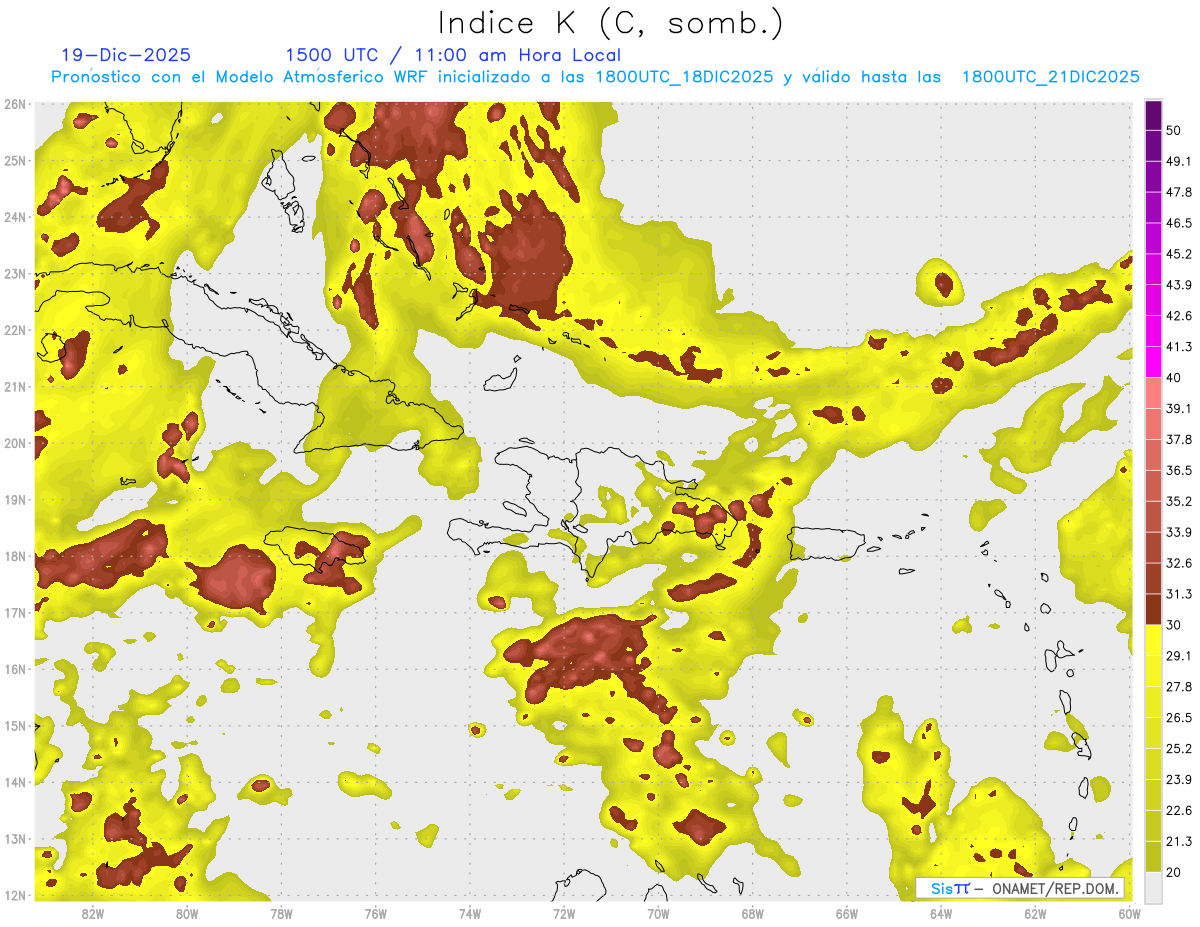The height and width of the screenshot is (927, 1200).
Task: Select the "45.2" legend value
Action: [1178, 254]
